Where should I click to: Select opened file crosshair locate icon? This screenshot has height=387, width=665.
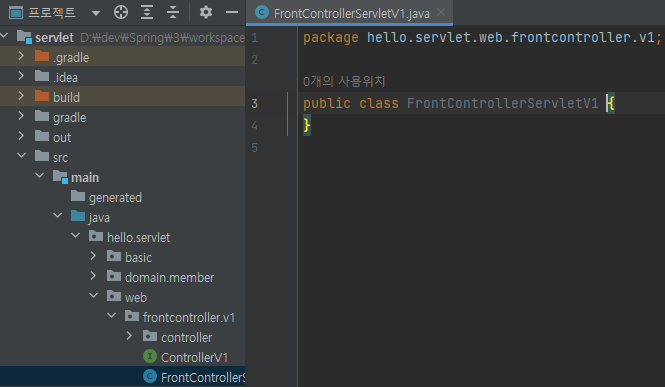coord(121,12)
